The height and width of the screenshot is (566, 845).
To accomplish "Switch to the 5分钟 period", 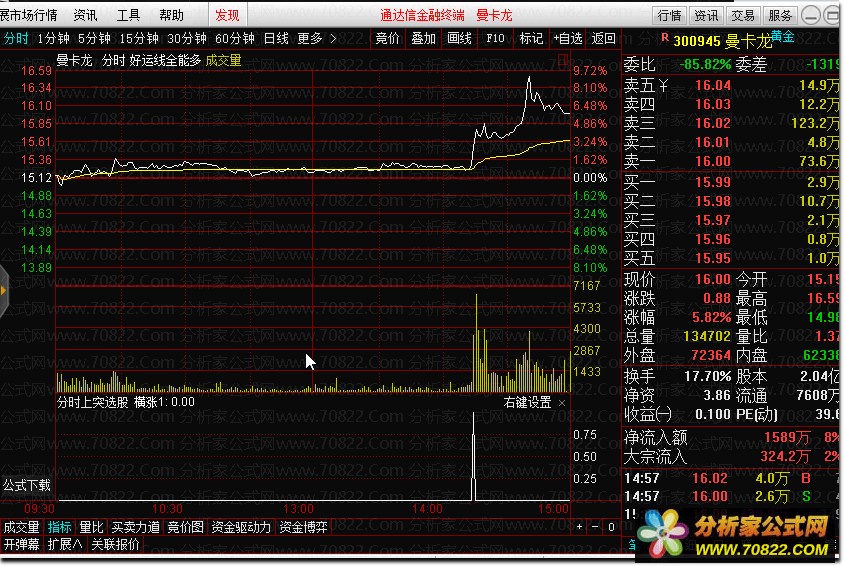I will click(x=94, y=38).
